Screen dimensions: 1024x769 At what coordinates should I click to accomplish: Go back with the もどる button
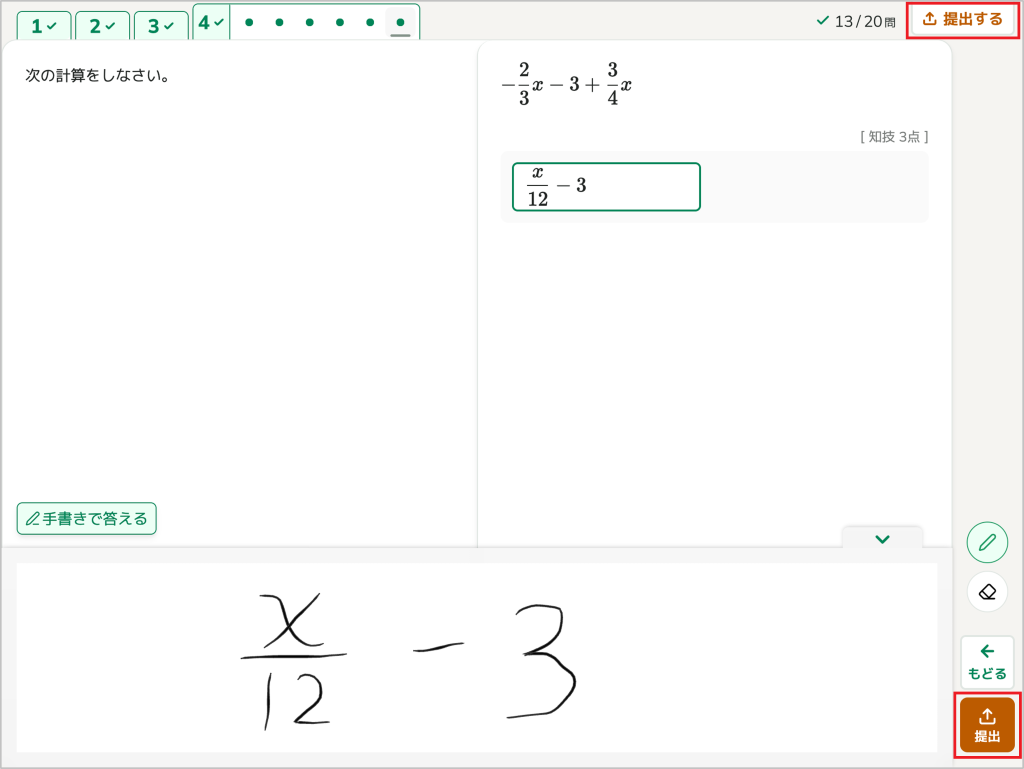coord(987,662)
